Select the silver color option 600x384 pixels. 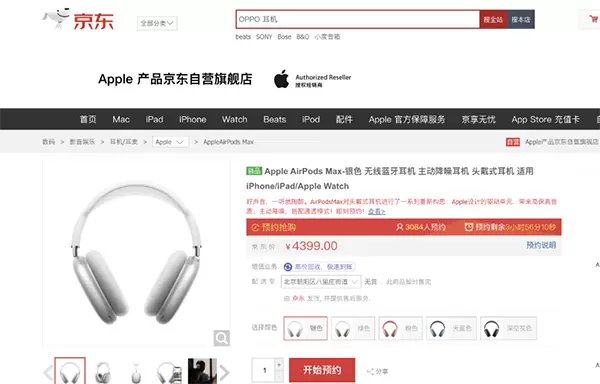pyautogui.click(x=305, y=328)
